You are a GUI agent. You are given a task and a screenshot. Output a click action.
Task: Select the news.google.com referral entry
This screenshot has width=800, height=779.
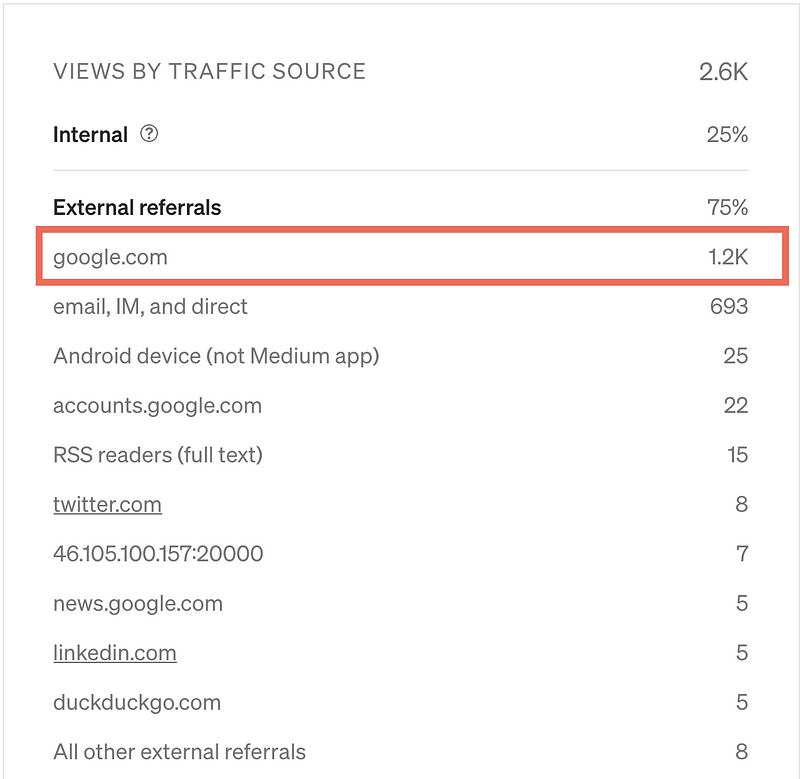pyautogui.click(x=401, y=603)
